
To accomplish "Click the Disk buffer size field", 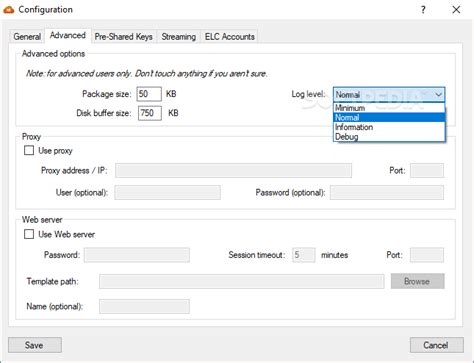I will [150, 113].
